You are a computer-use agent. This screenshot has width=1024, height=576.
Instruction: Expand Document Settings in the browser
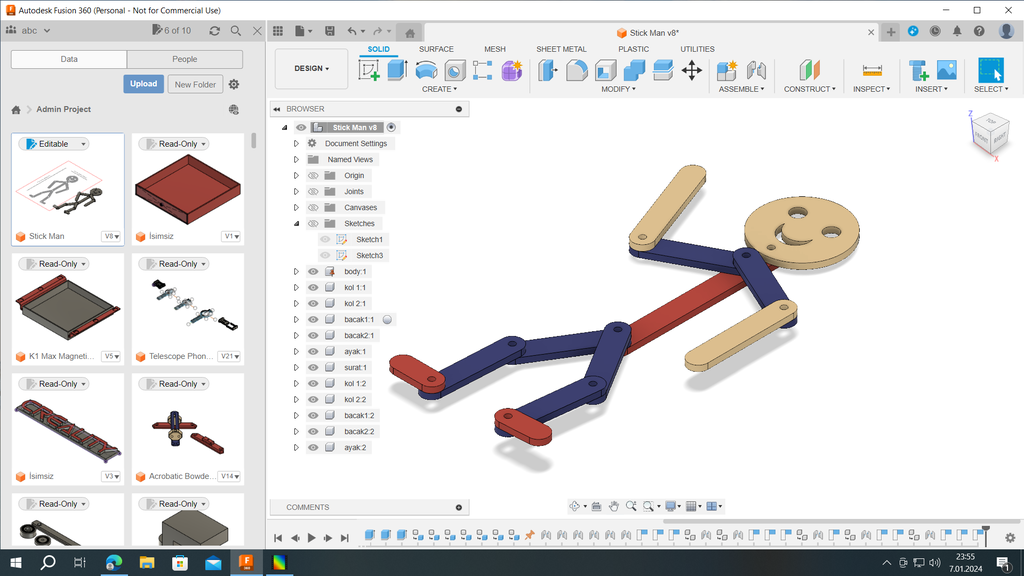pos(296,143)
